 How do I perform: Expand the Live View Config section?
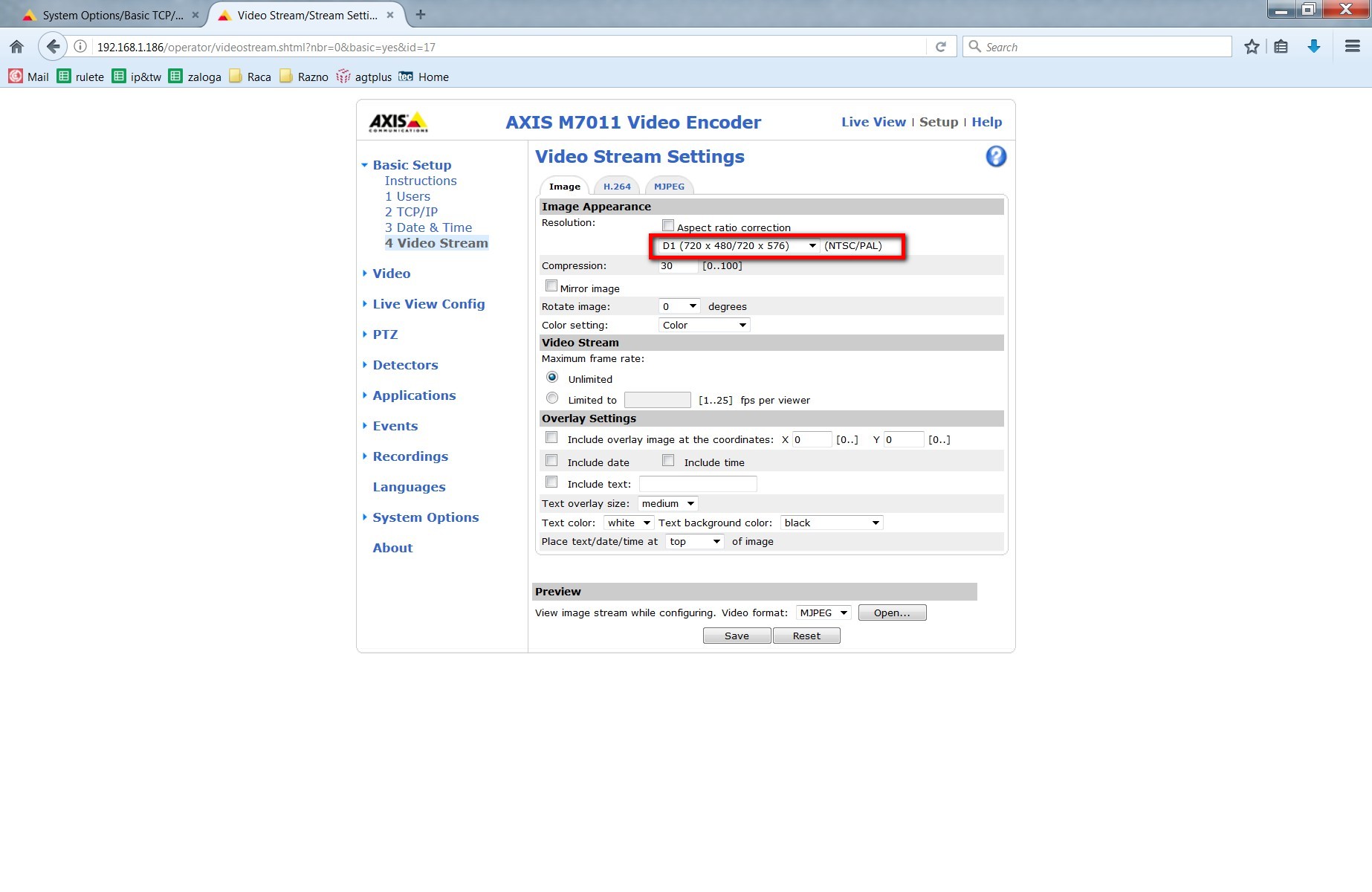[429, 304]
